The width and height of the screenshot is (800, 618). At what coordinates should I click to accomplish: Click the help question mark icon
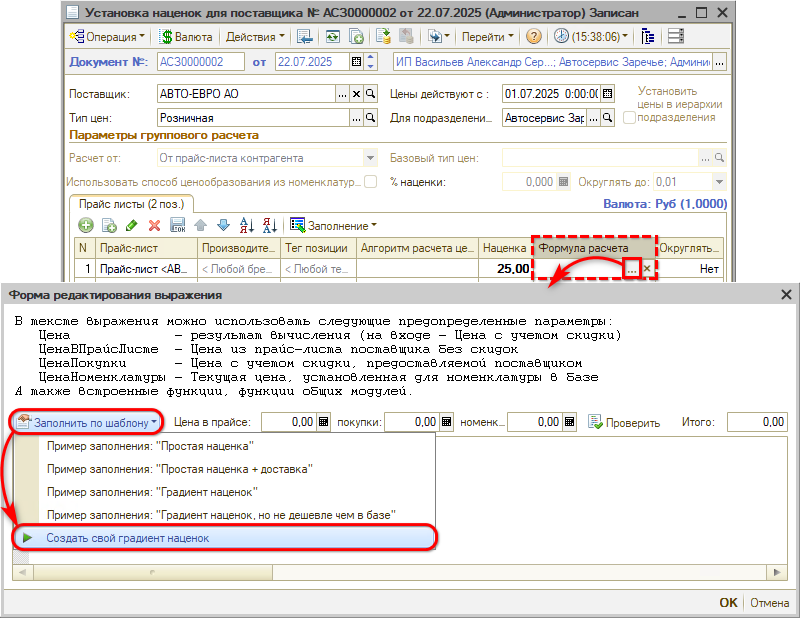[x=534, y=36]
